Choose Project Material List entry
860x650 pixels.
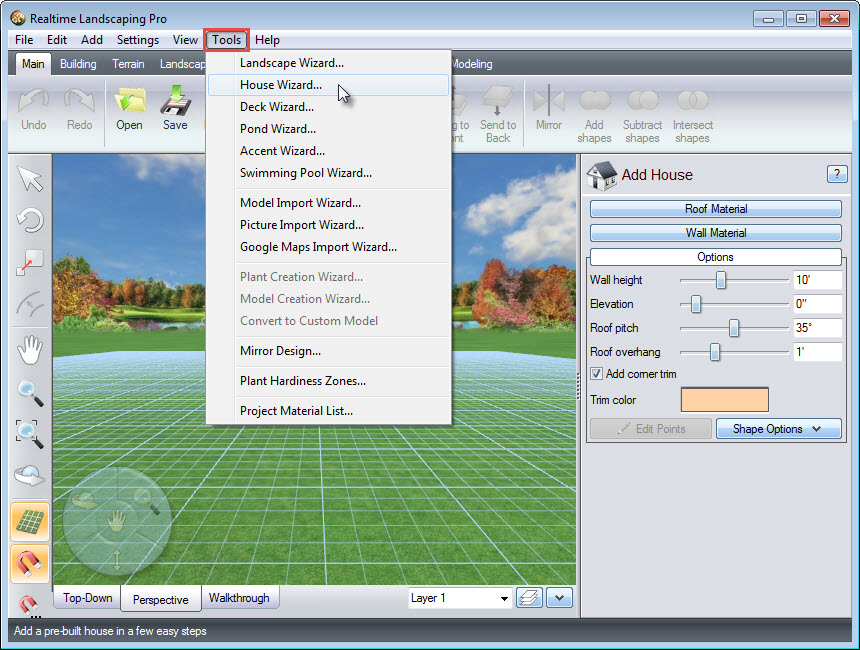(x=329, y=411)
